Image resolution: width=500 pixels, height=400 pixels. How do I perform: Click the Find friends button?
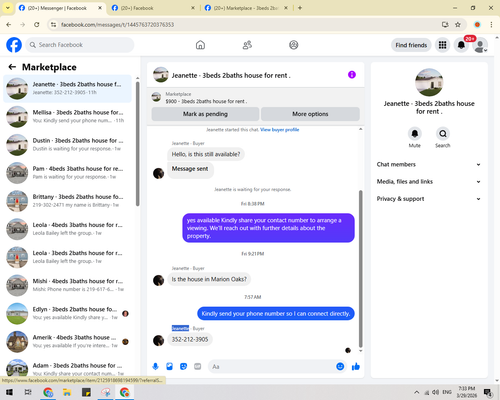coord(411,45)
